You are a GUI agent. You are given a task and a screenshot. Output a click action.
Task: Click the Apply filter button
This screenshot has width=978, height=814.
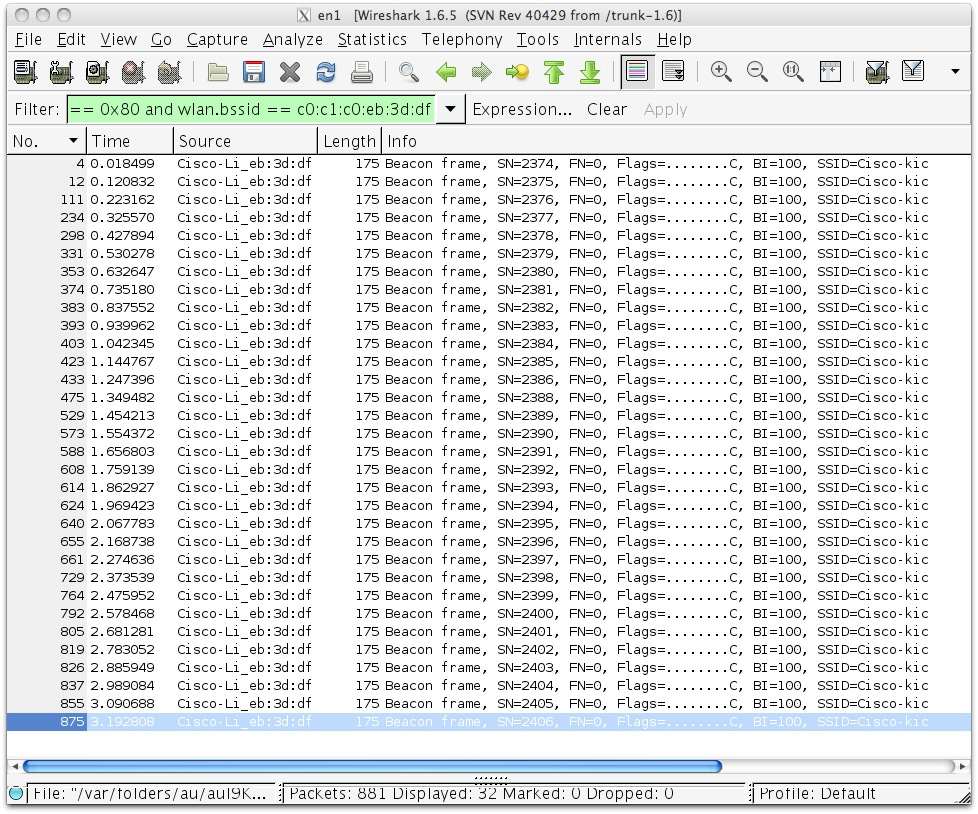coord(666,109)
